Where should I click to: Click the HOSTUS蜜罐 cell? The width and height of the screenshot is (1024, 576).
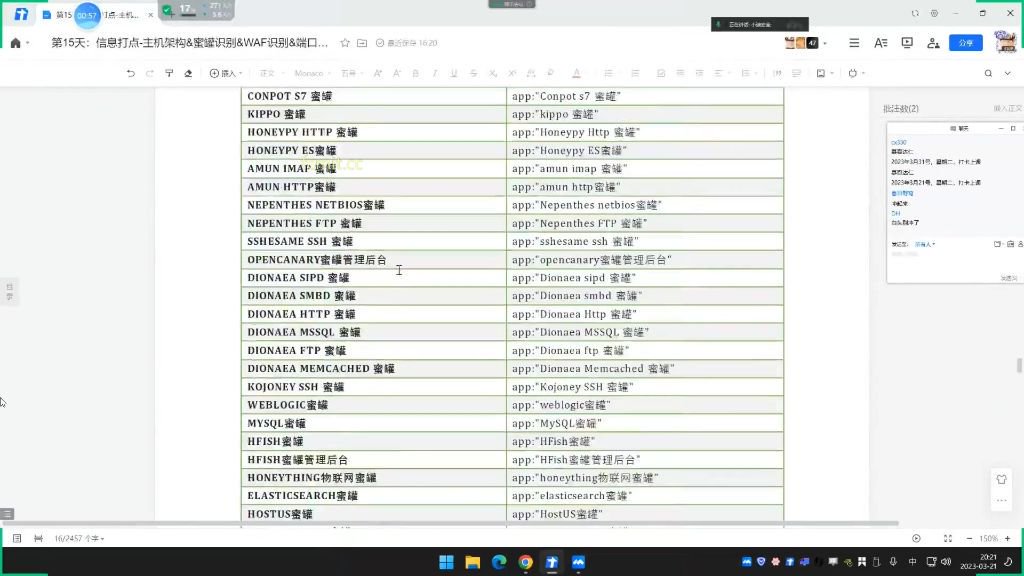click(x=374, y=514)
